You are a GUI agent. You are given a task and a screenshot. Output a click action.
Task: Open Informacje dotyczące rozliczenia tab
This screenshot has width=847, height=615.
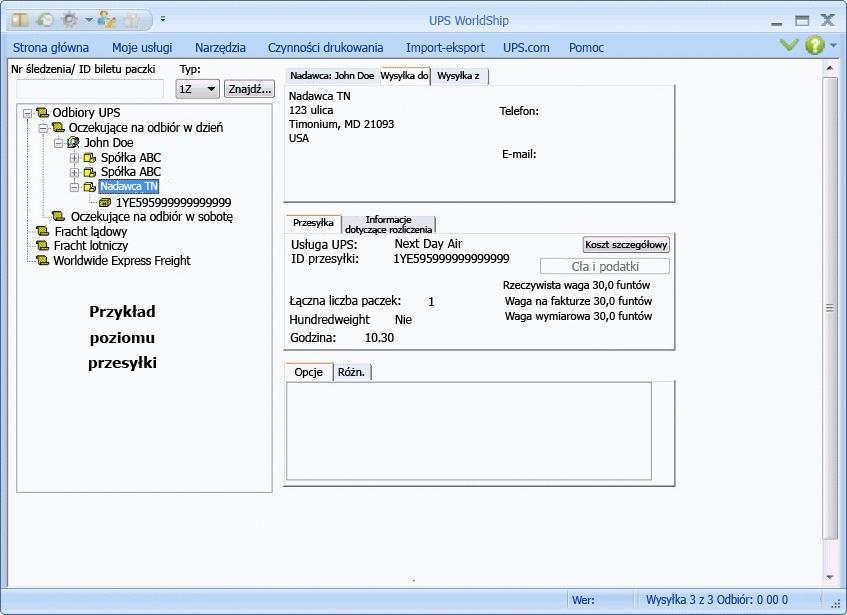[x=388, y=225]
